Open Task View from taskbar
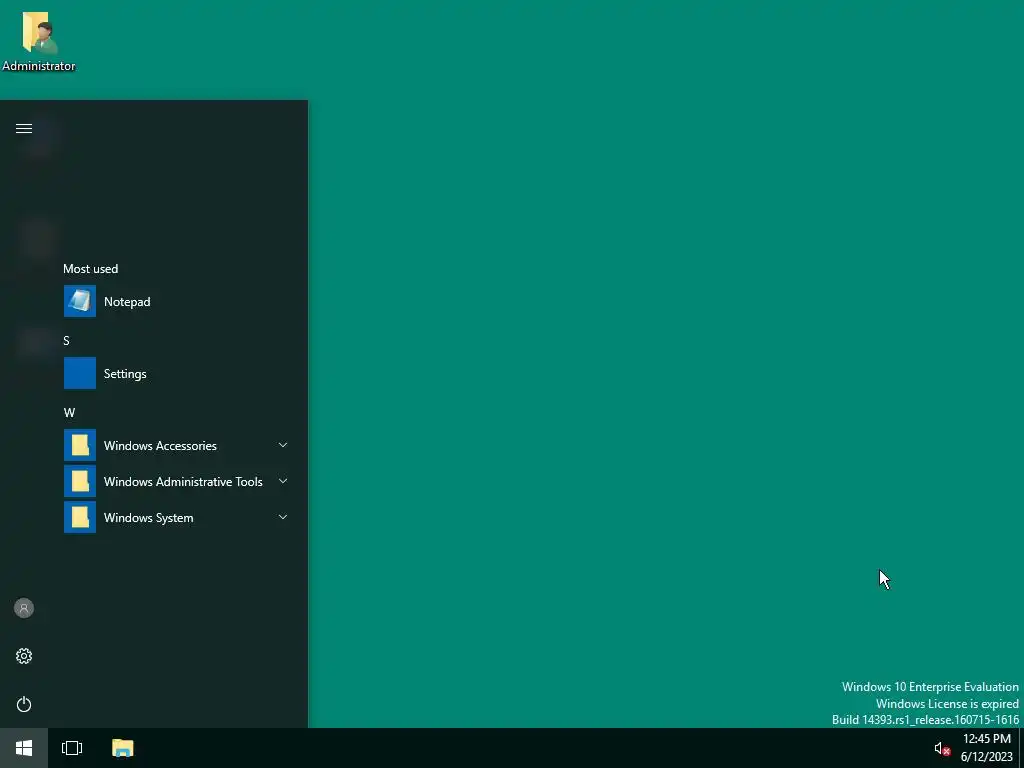The image size is (1024, 768). tap(72, 748)
